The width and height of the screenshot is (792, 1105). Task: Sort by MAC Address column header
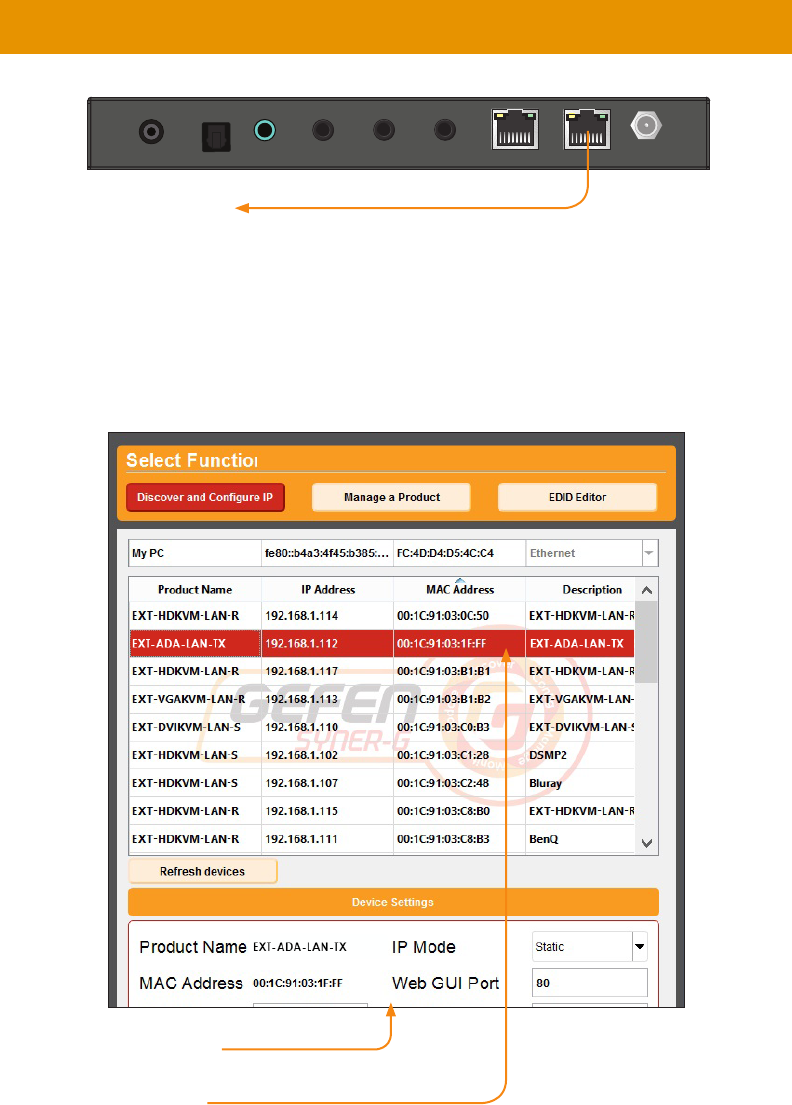click(459, 590)
